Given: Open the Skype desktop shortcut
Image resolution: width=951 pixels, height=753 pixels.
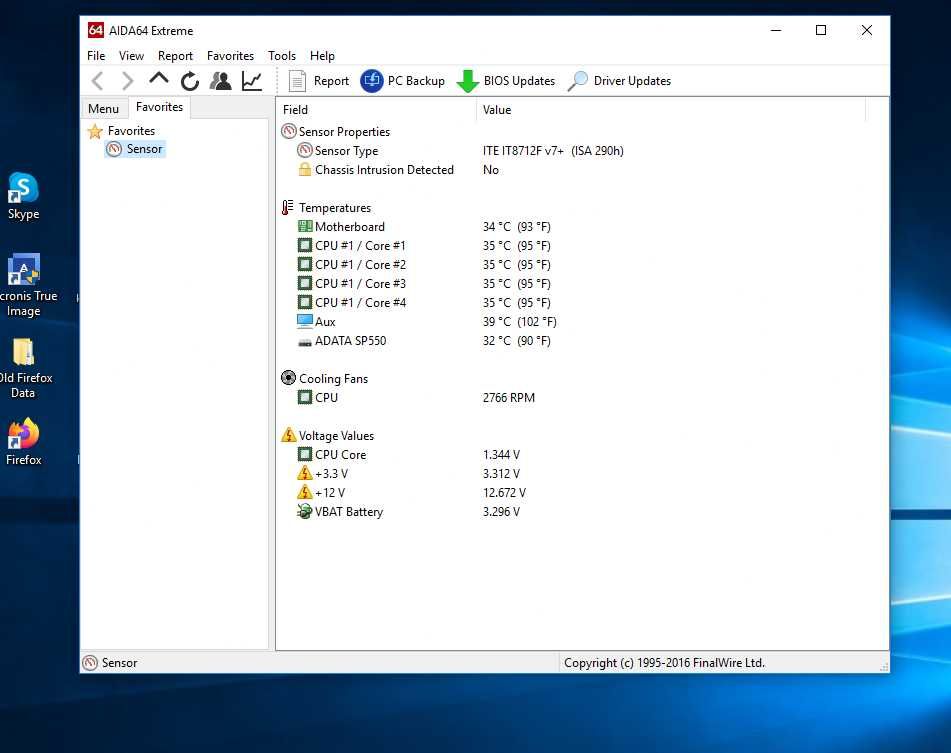Looking at the screenshot, I should click(23, 196).
